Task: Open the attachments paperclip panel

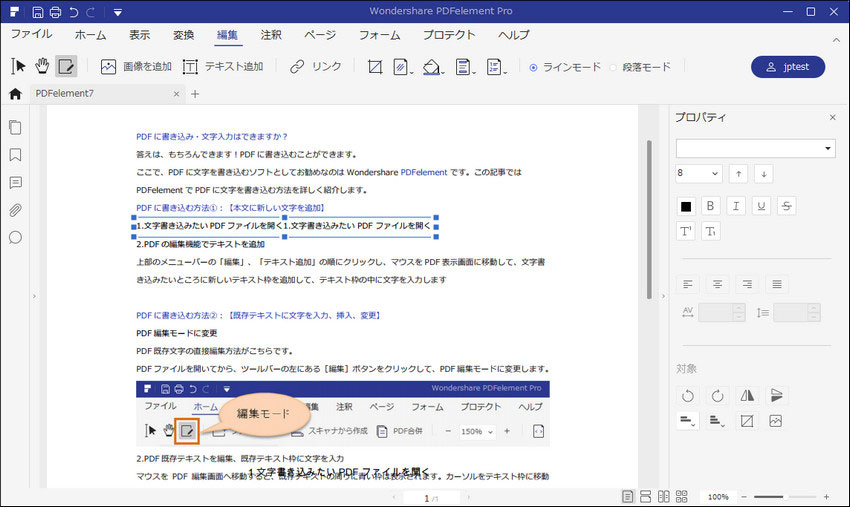Action: coord(15,210)
